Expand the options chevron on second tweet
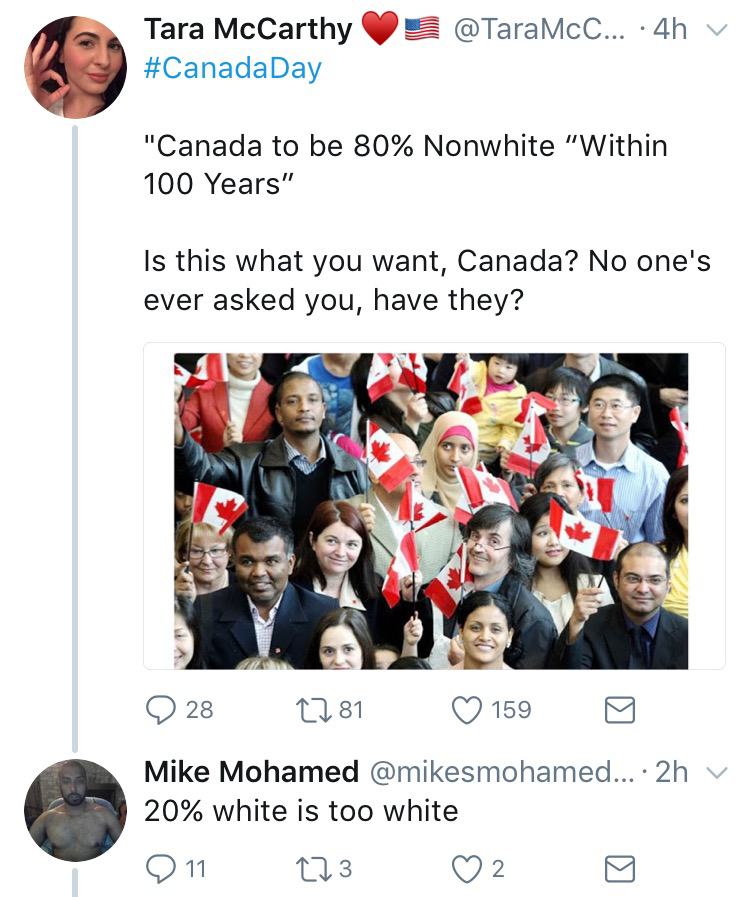Image resolution: width=749 pixels, height=897 pixels. [714, 772]
